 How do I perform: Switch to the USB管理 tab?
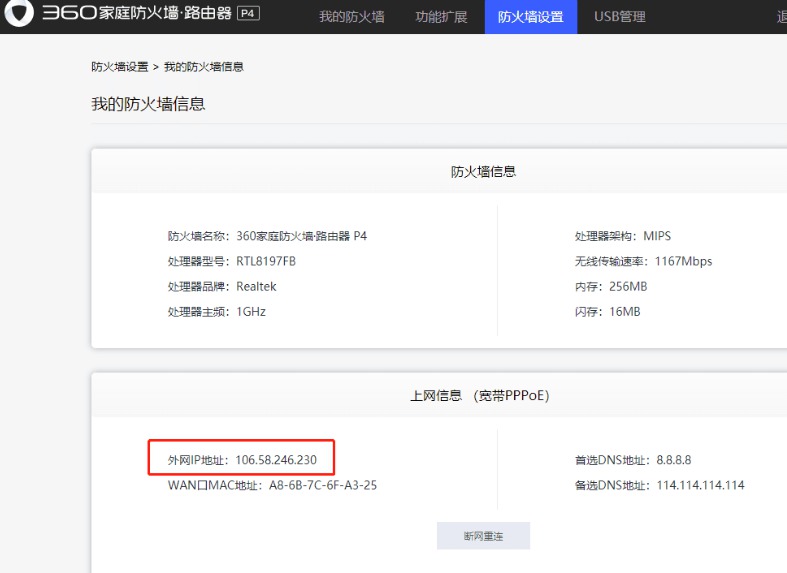pos(620,17)
